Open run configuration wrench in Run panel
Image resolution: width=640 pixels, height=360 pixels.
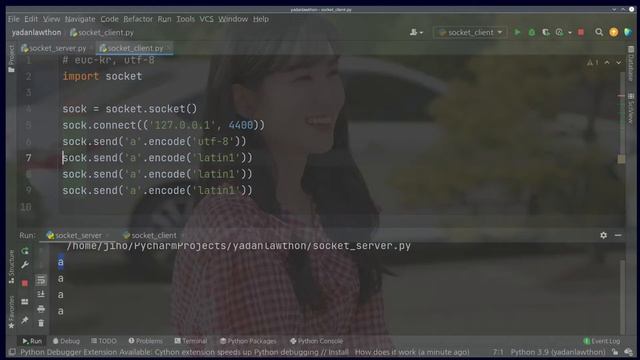click(x=25, y=265)
